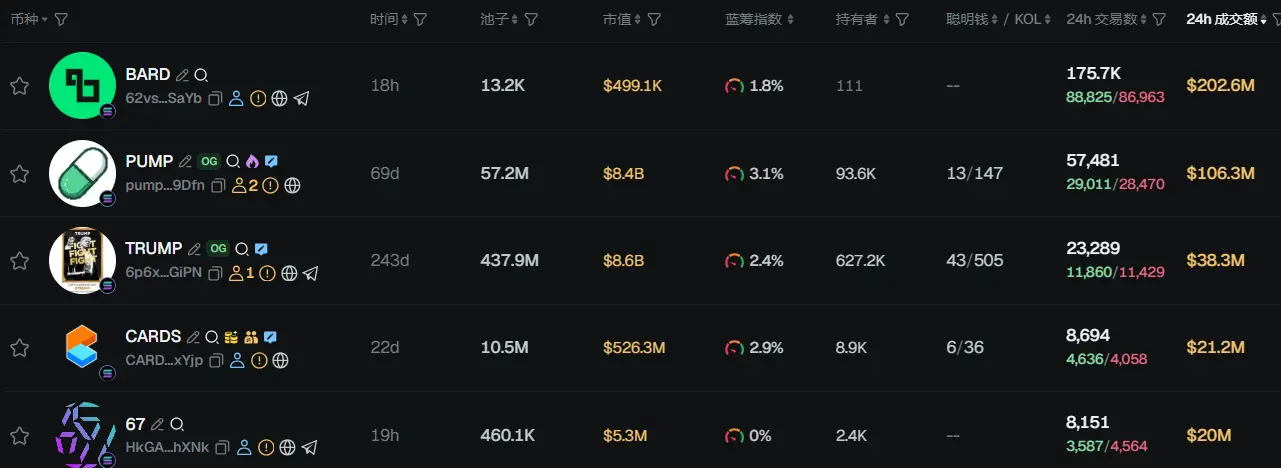
Task: Open the filter funnel on 市值 column
Action: (x=654, y=19)
